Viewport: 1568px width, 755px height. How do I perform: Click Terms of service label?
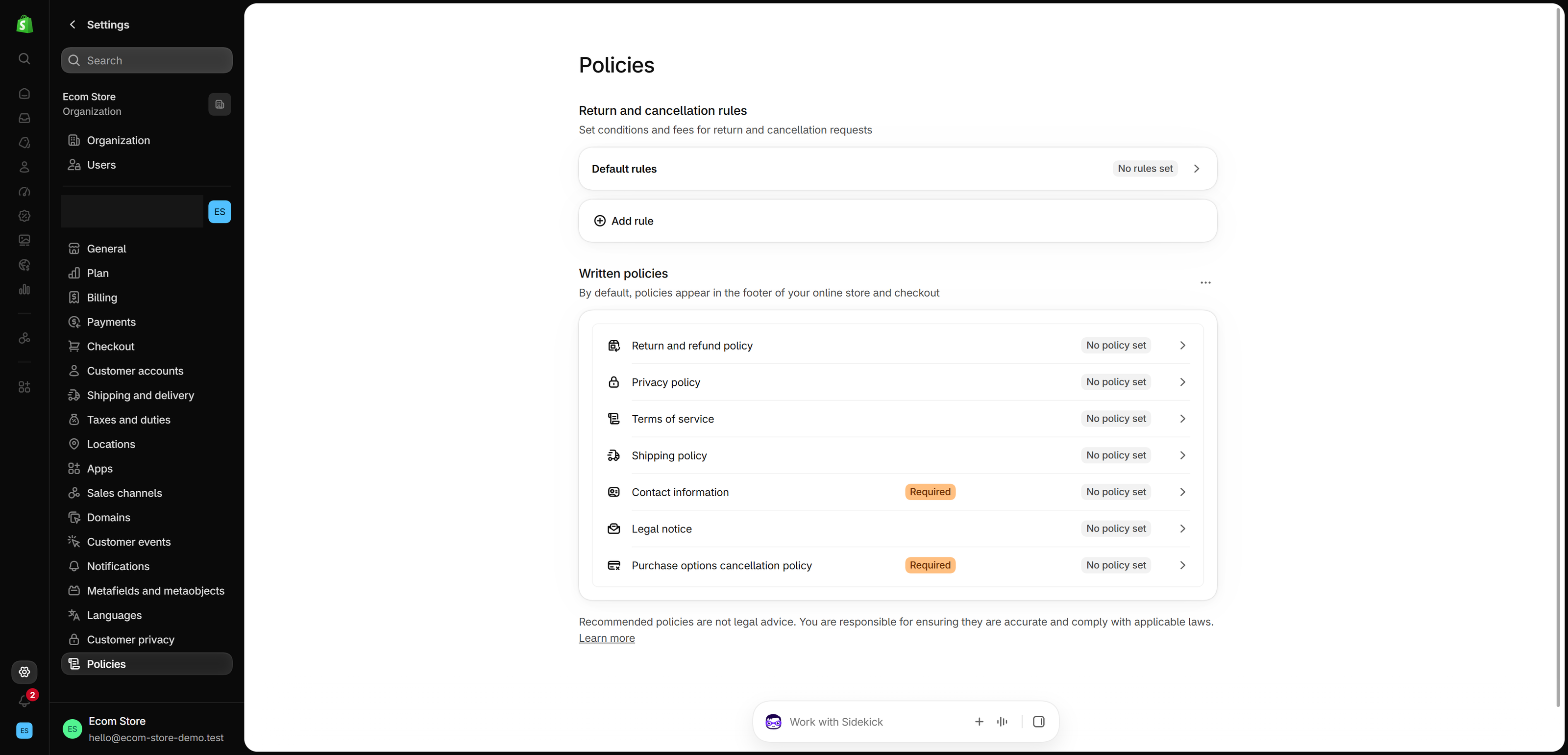(673, 419)
